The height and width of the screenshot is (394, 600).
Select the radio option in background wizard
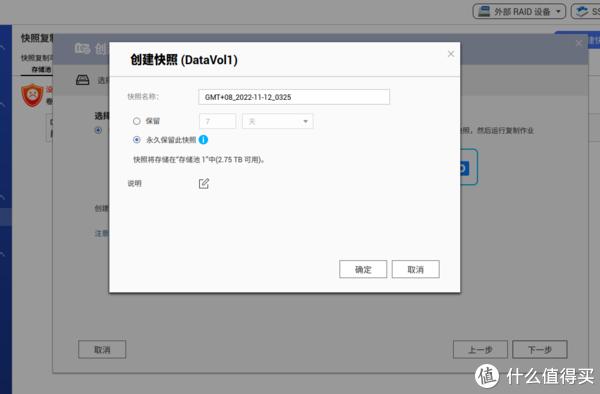(x=98, y=130)
